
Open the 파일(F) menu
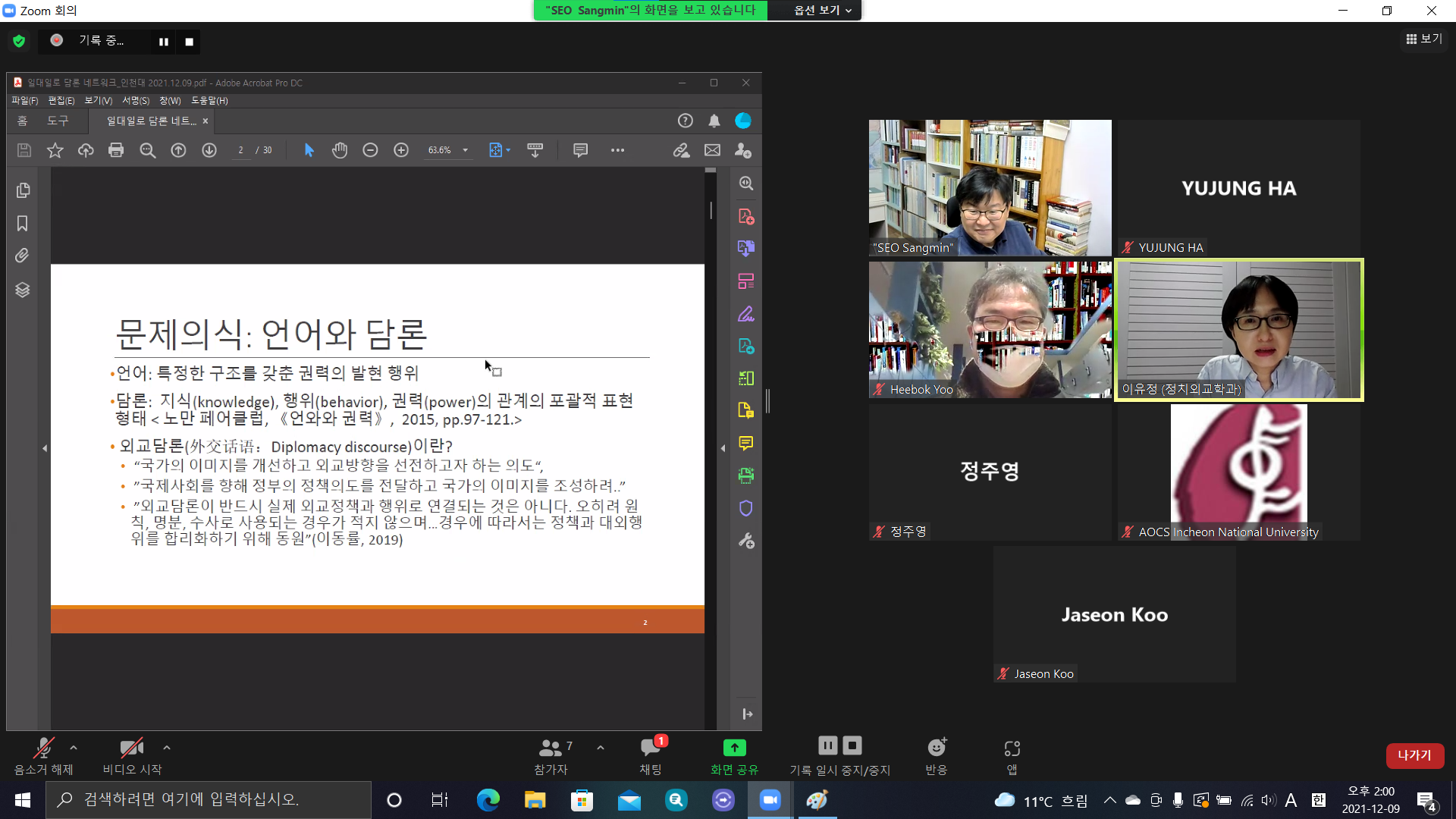tap(24, 100)
